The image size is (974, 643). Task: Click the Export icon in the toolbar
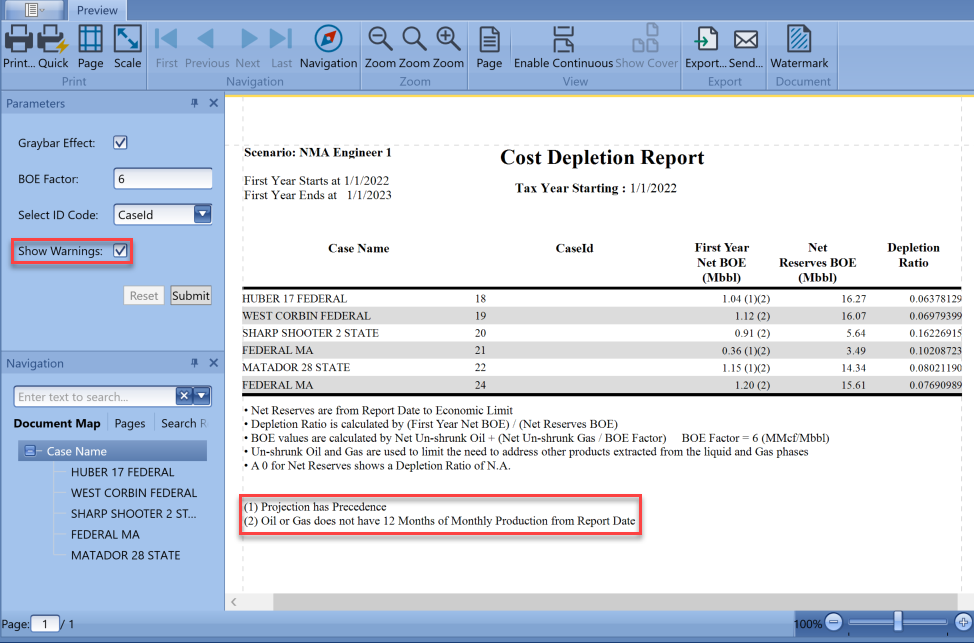(706, 42)
